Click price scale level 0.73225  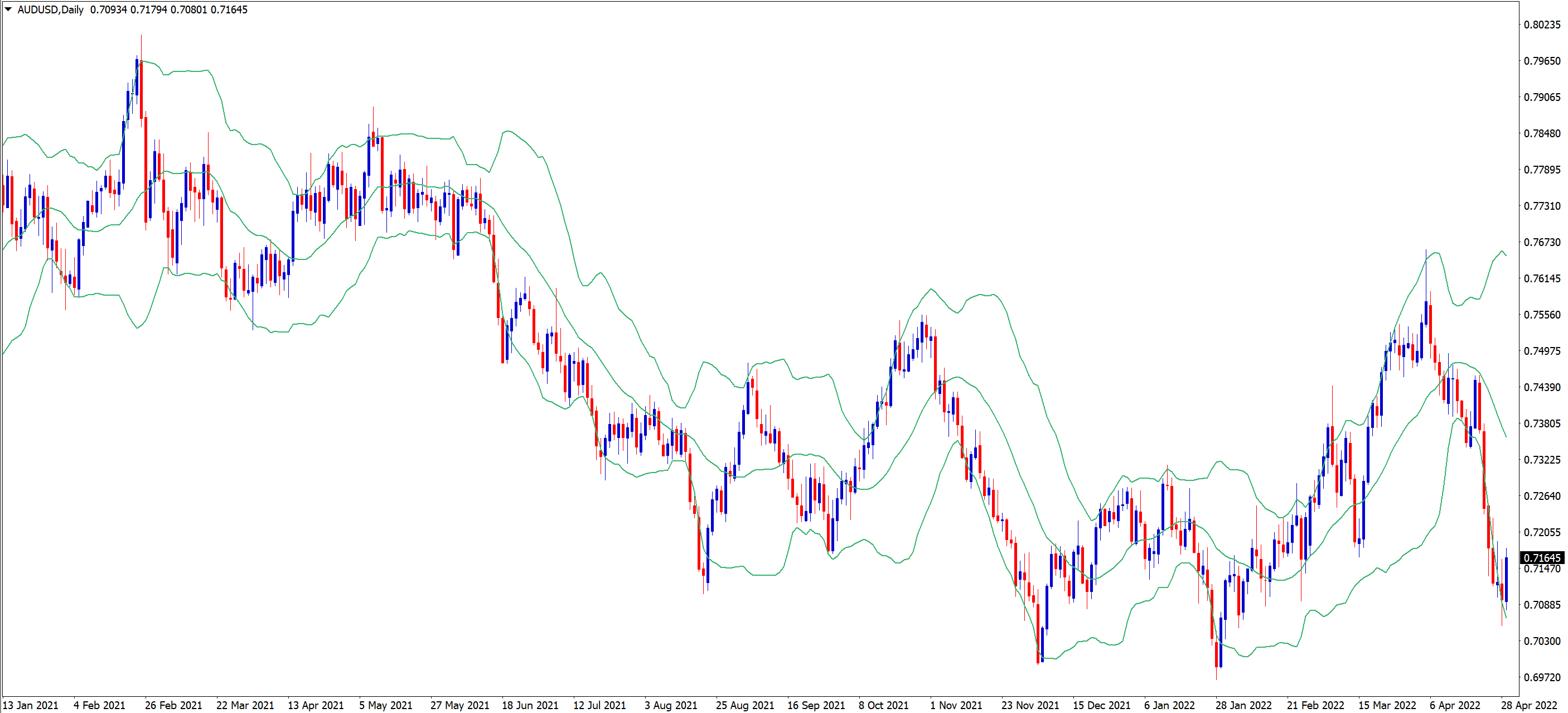click(x=1542, y=460)
